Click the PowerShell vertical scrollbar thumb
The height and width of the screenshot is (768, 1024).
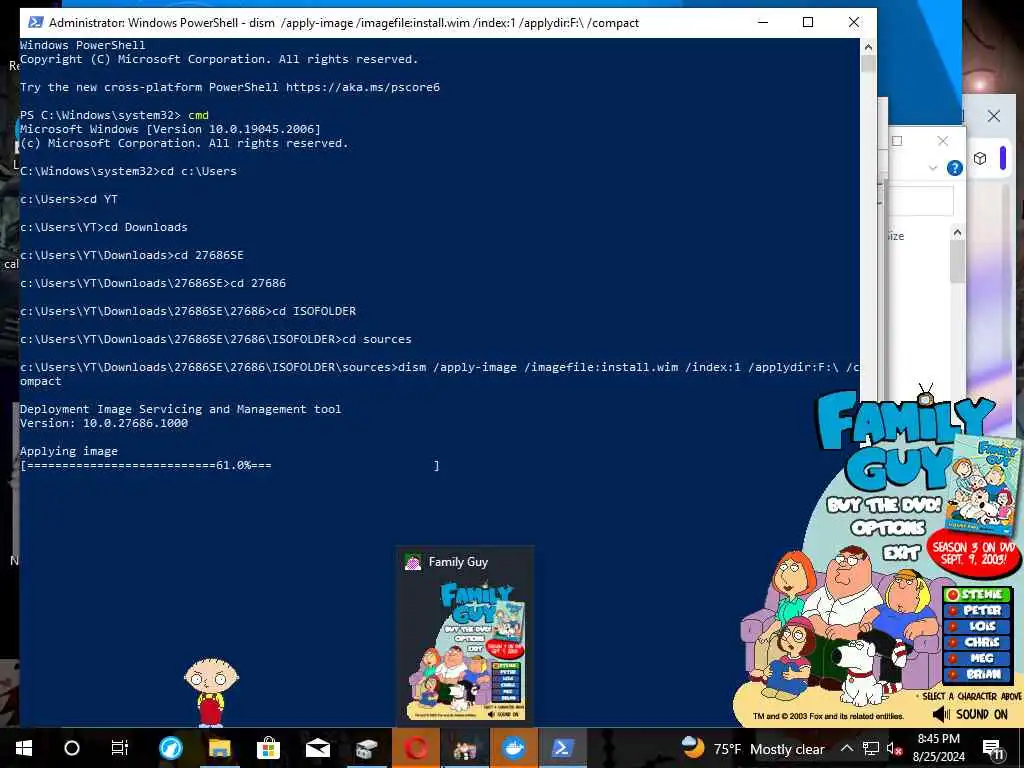868,64
